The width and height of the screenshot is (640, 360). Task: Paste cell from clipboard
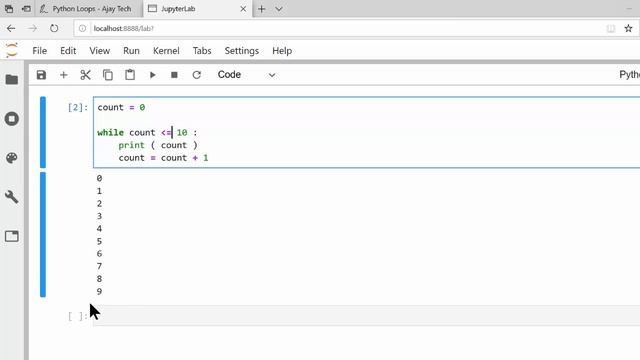130,75
